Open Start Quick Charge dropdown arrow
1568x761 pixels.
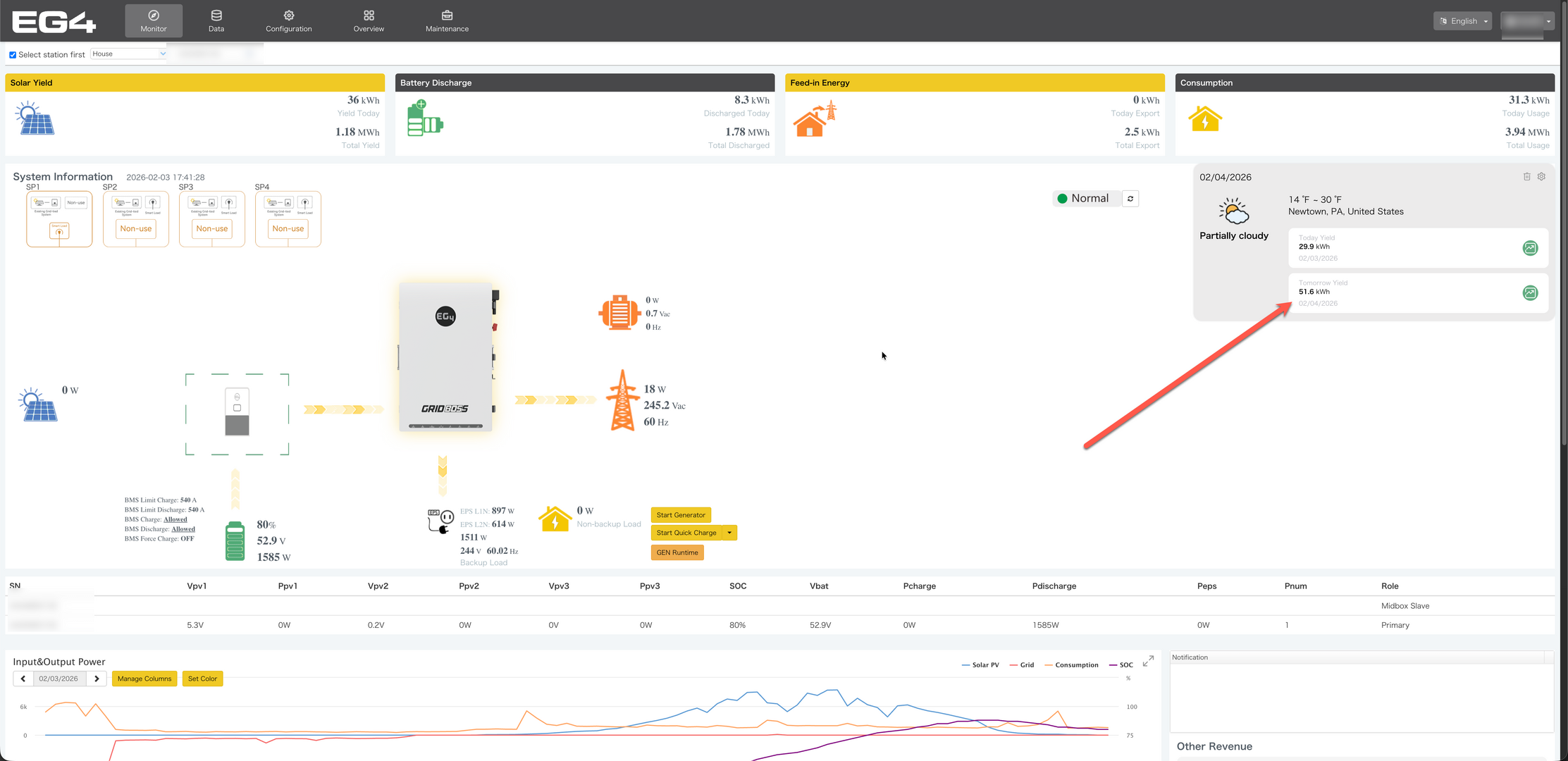pos(729,533)
